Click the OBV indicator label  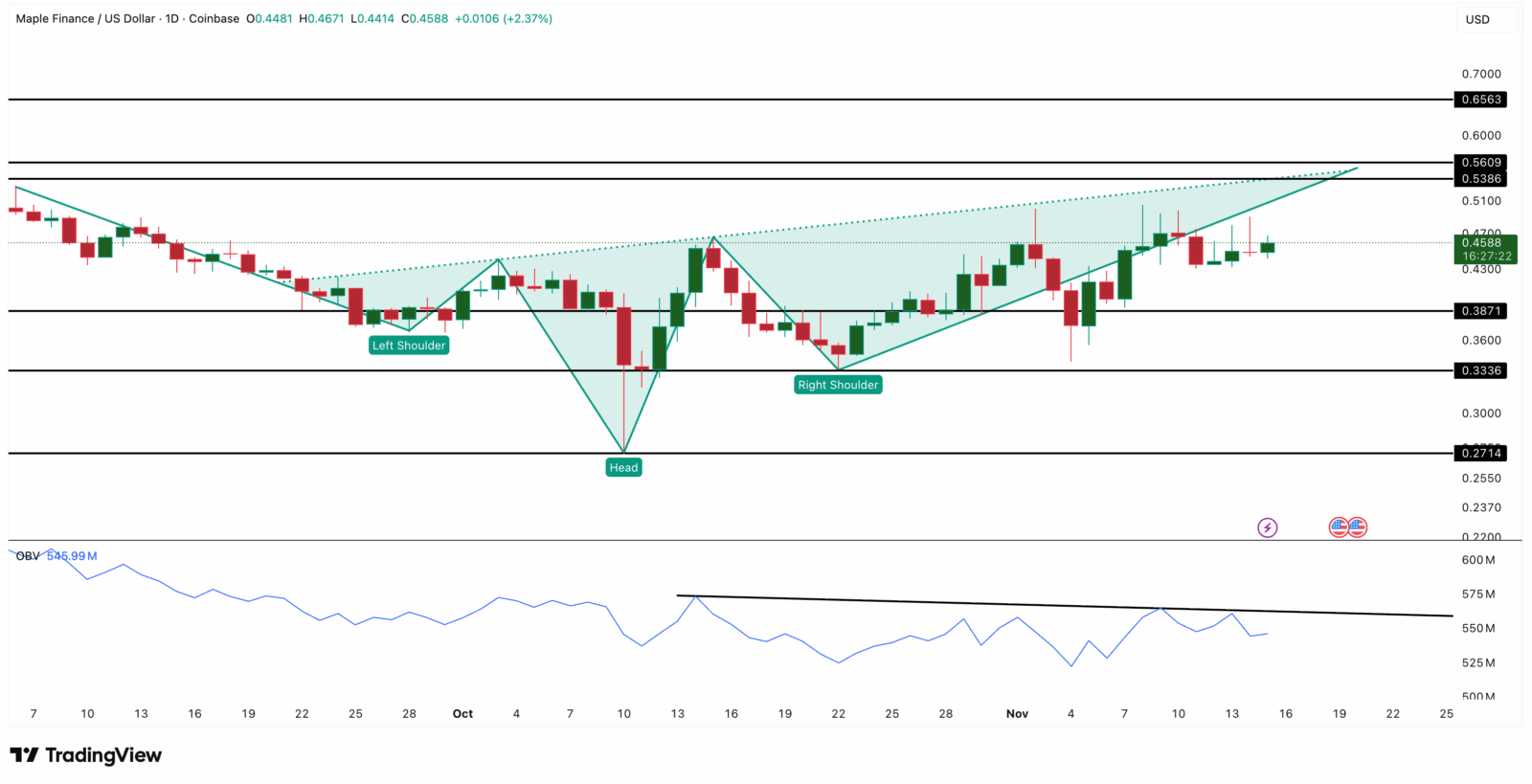click(x=28, y=556)
